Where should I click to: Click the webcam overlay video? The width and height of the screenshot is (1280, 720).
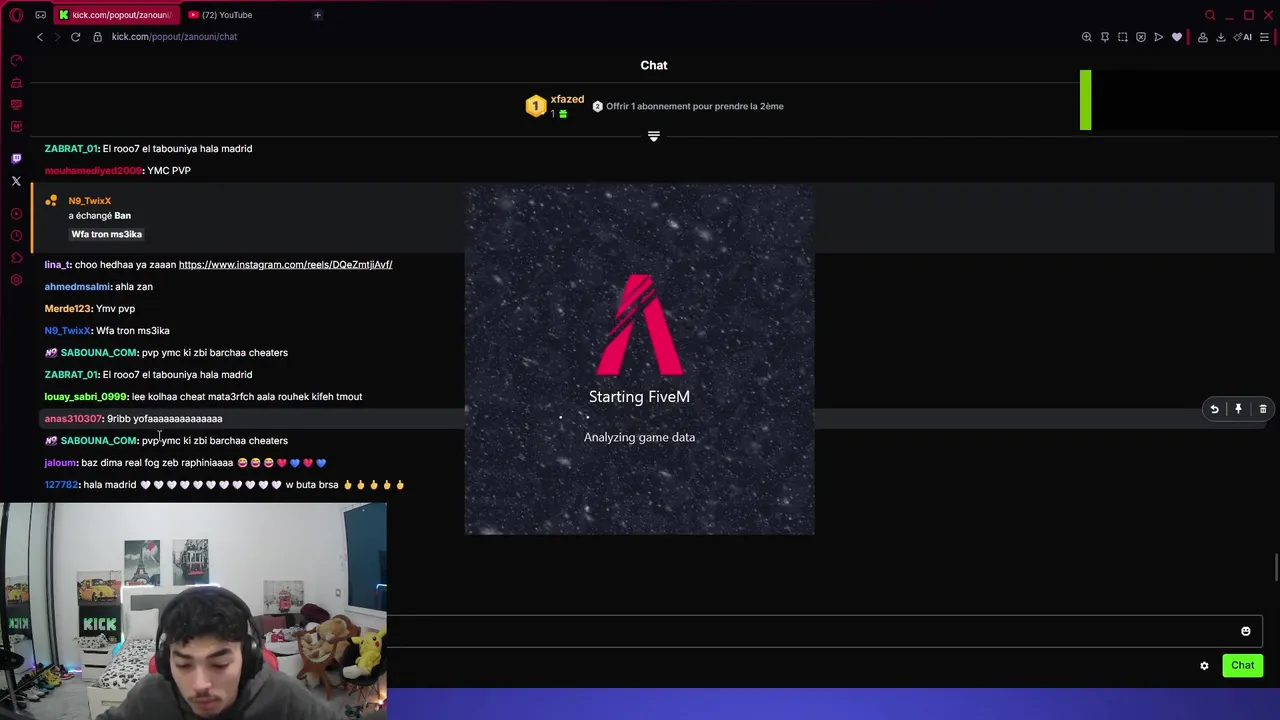point(193,611)
